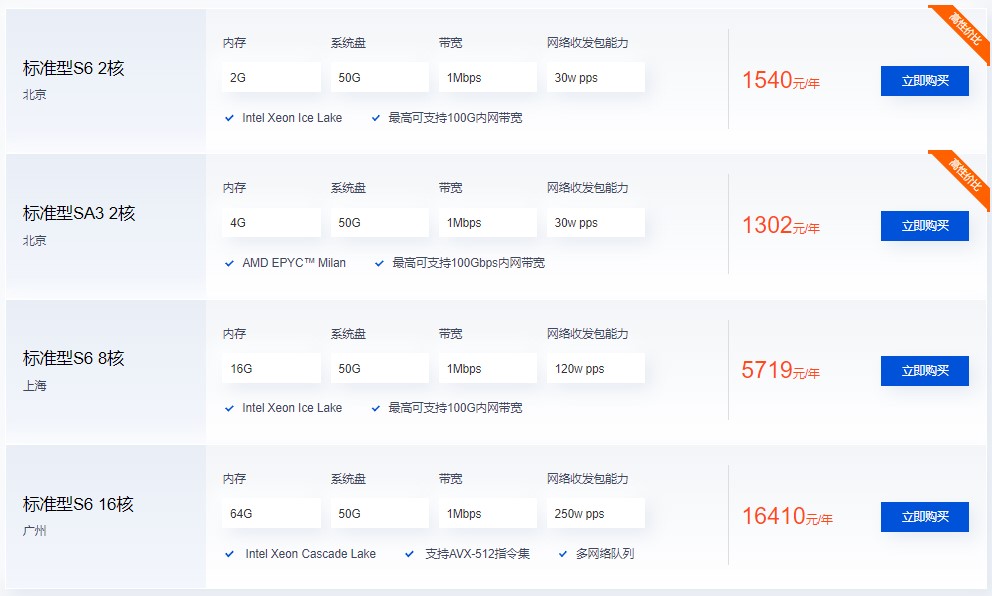Click 50G system disk field in S6 8核 row
This screenshot has width=992, height=596.
[380, 368]
